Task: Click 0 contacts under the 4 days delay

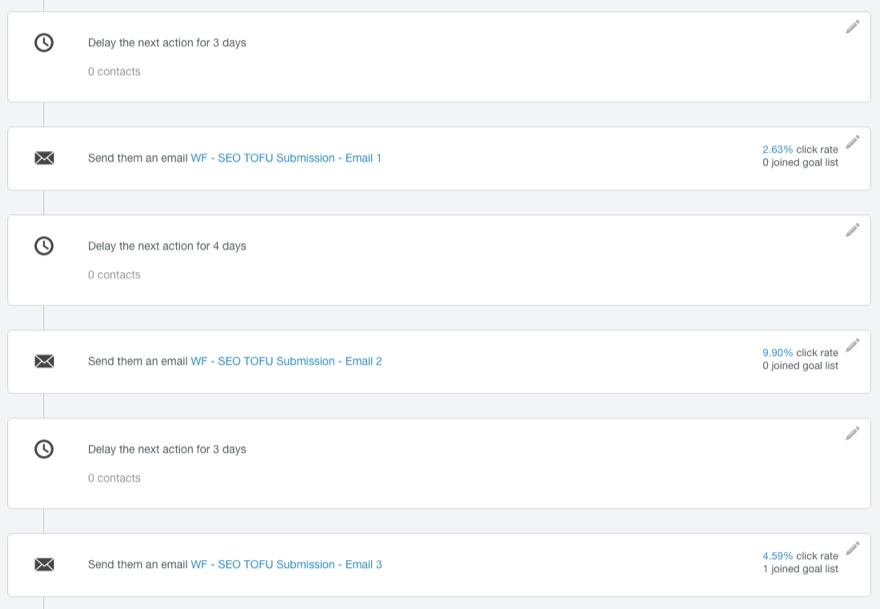Action: coord(114,275)
